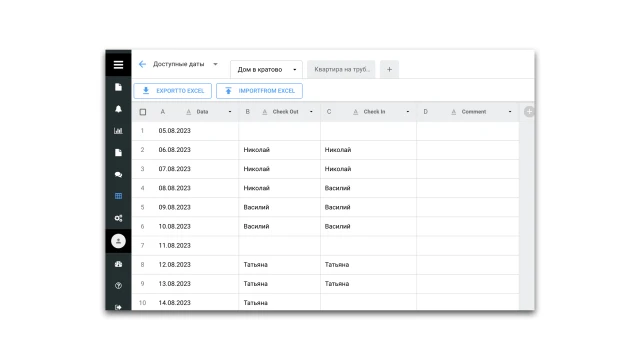Open the gears settings icon
640x360 pixels.
pos(118,218)
